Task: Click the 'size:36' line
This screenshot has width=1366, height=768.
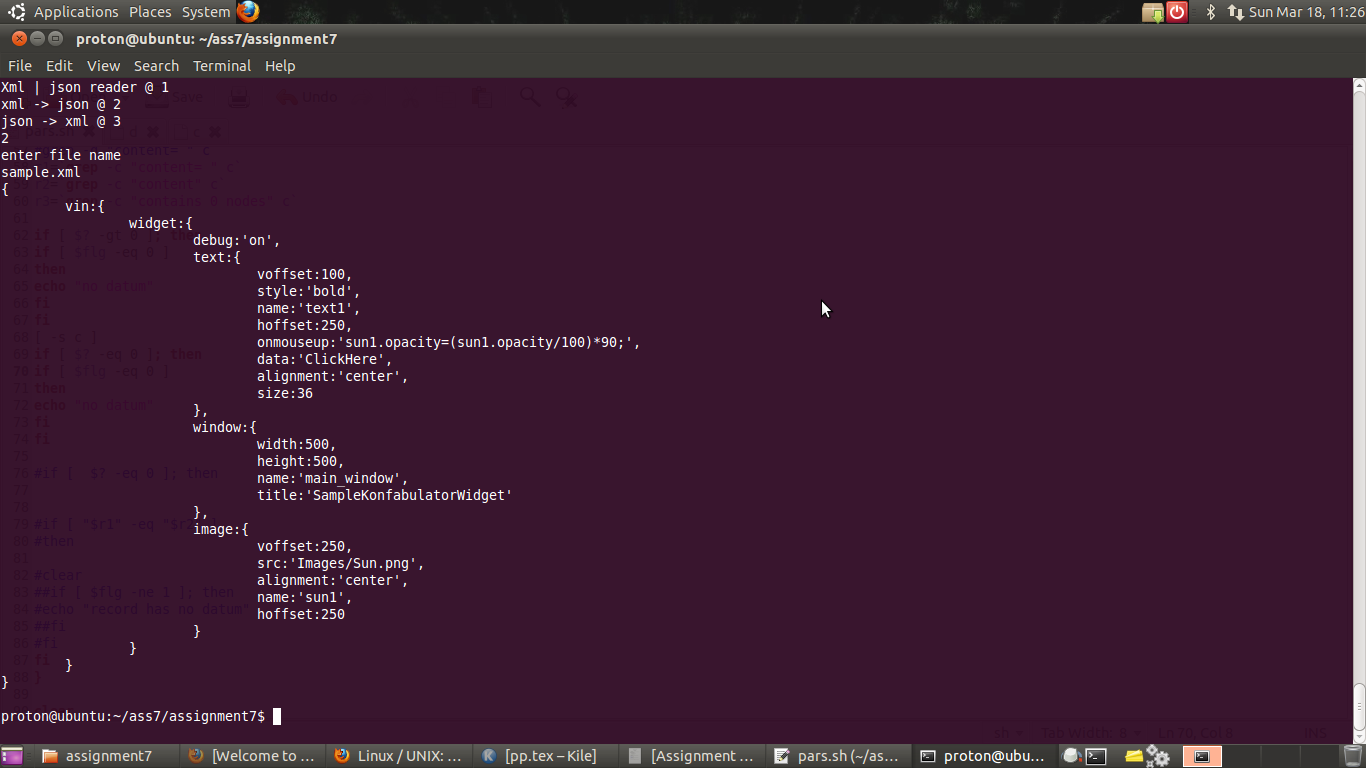Action: [285, 393]
